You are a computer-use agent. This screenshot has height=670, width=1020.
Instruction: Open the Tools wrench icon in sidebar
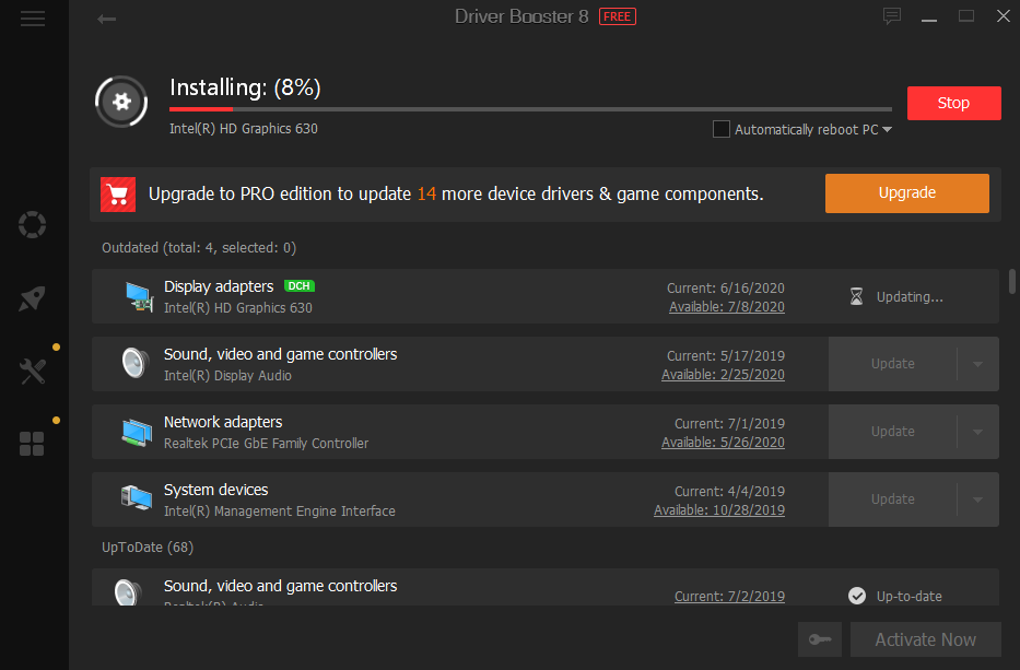tap(32, 371)
